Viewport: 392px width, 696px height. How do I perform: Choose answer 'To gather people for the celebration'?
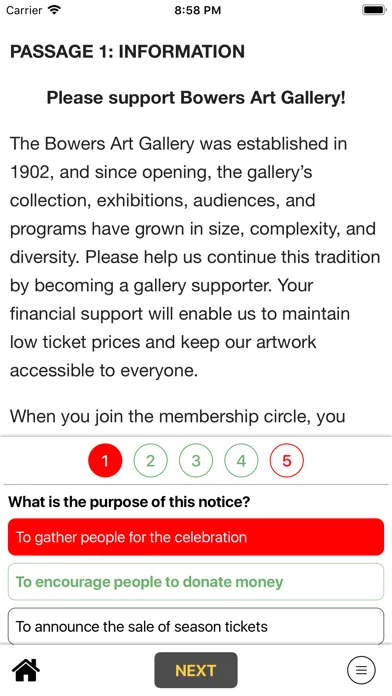(x=196, y=537)
